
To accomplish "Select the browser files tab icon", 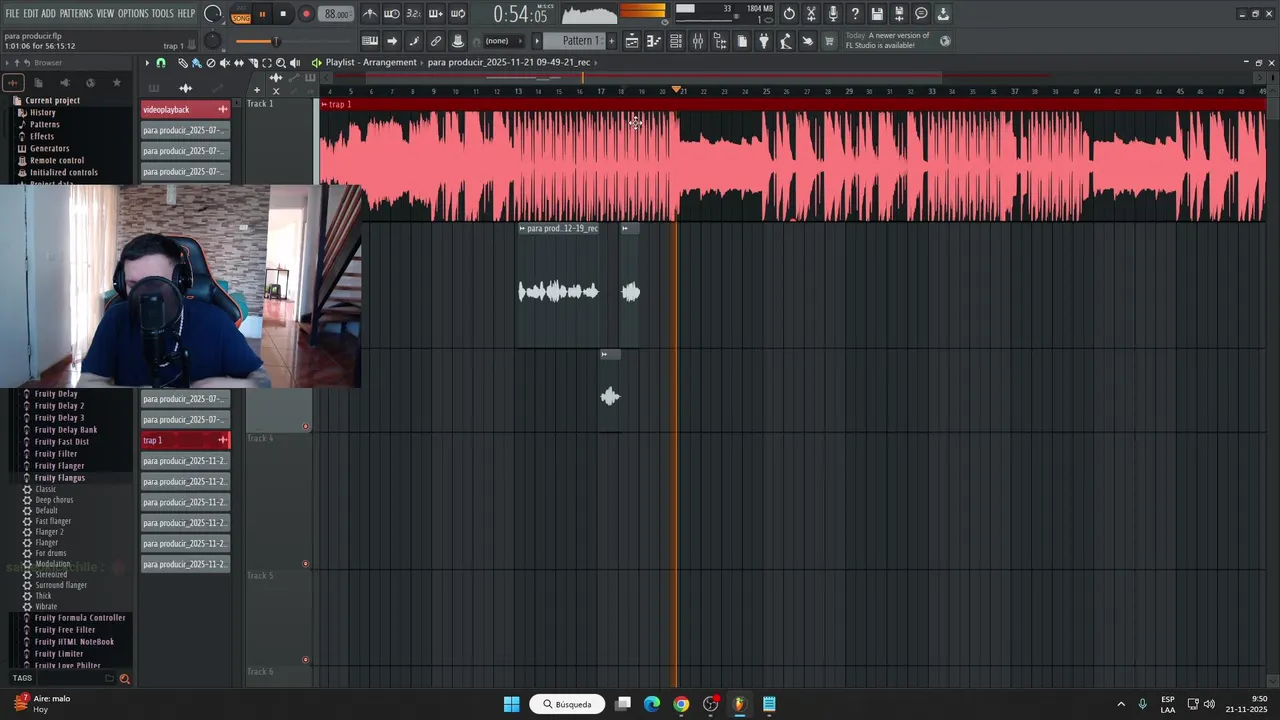I will click(x=38, y=83).
